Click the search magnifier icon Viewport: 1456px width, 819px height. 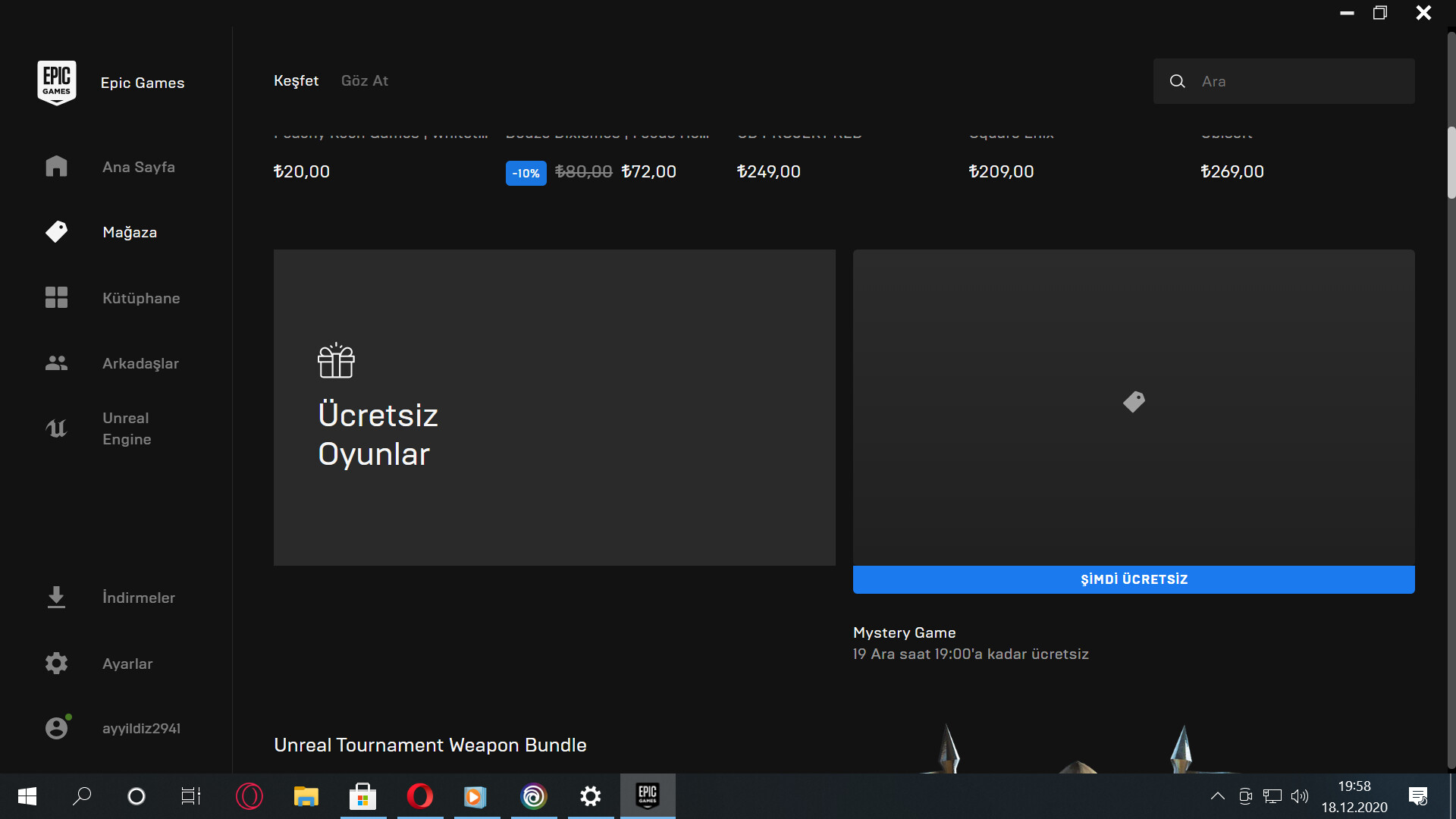1177,81
